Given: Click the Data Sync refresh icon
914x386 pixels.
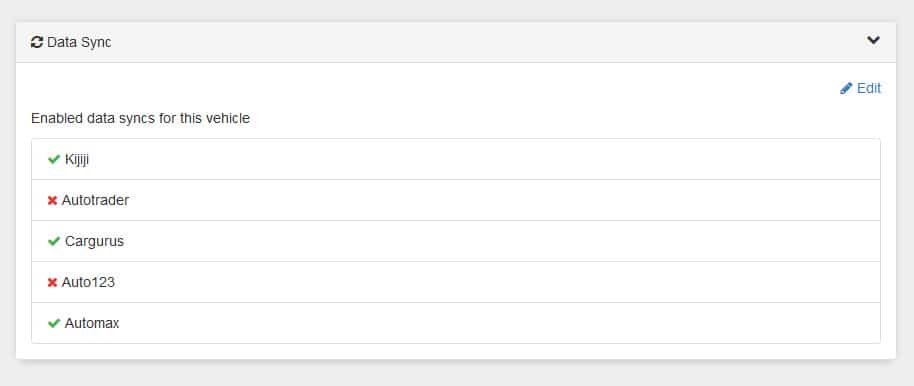Looking at the screenshot, I should [37, 43].
